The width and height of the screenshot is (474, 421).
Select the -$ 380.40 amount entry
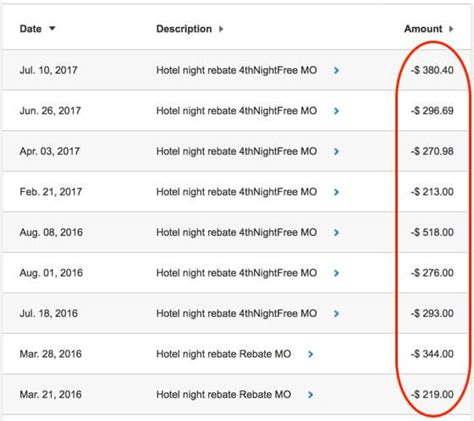(432, 70)
